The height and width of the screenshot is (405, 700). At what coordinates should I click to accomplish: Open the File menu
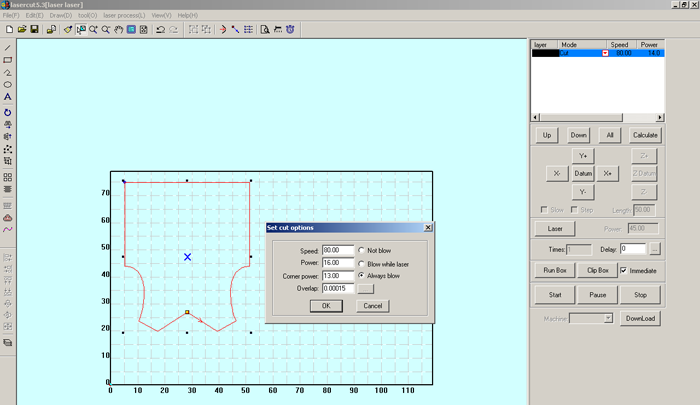click(x=11, y=15)
